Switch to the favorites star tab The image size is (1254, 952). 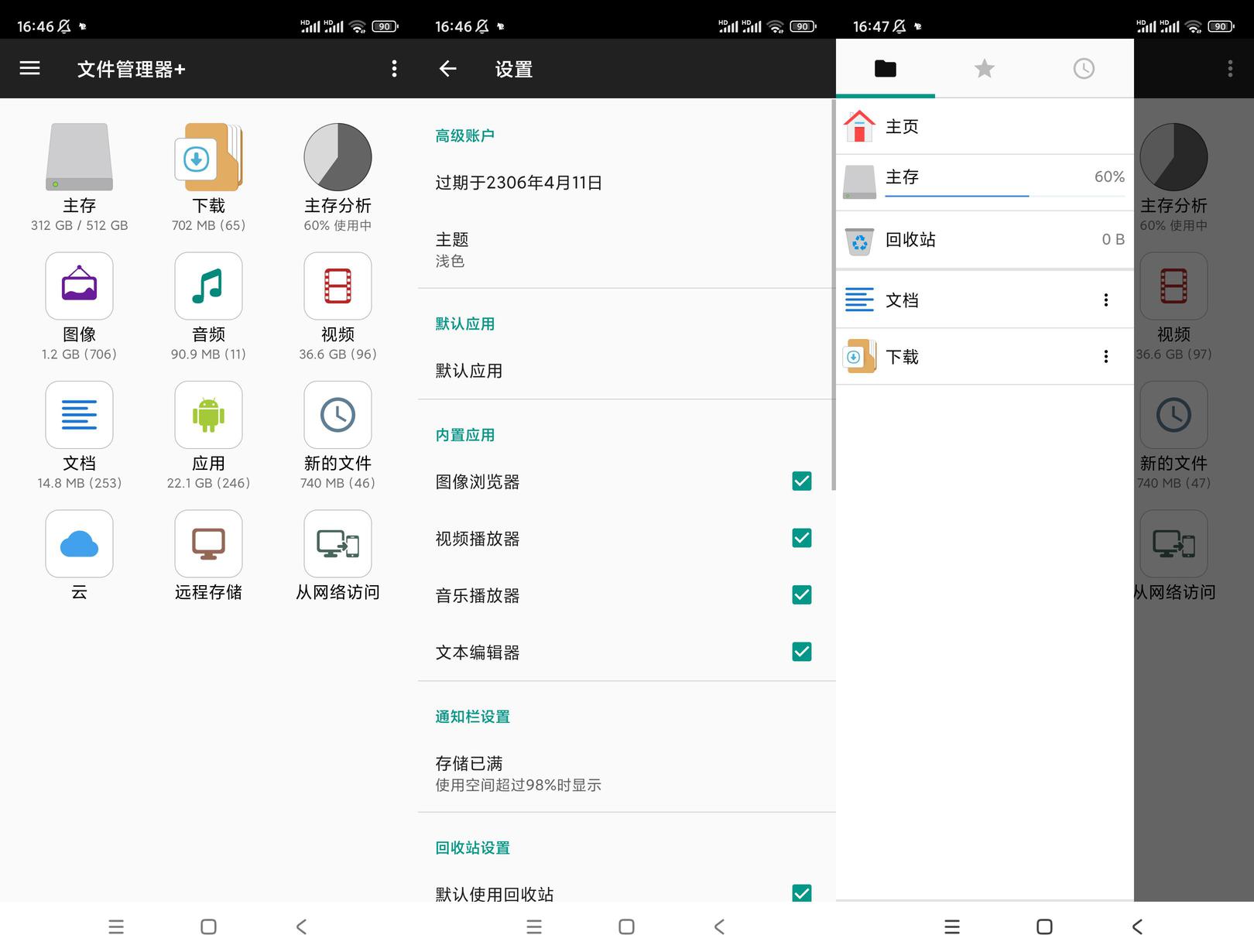(985, 69)
